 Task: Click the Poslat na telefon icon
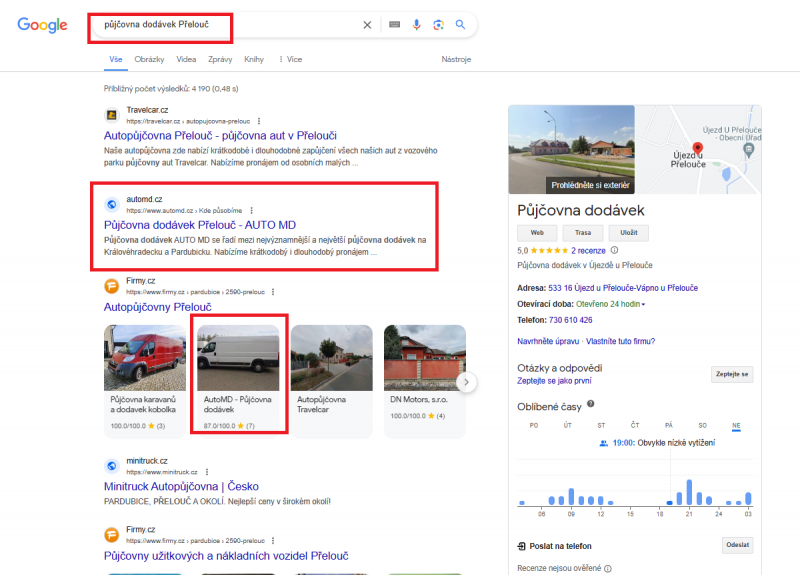click(521, 546)
